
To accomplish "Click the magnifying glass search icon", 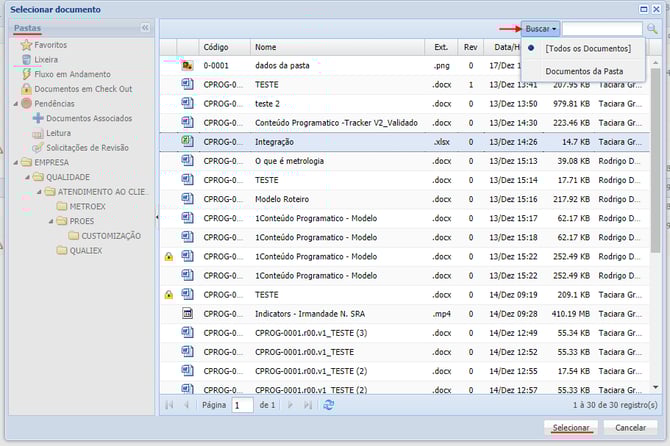I will (652, 29).
